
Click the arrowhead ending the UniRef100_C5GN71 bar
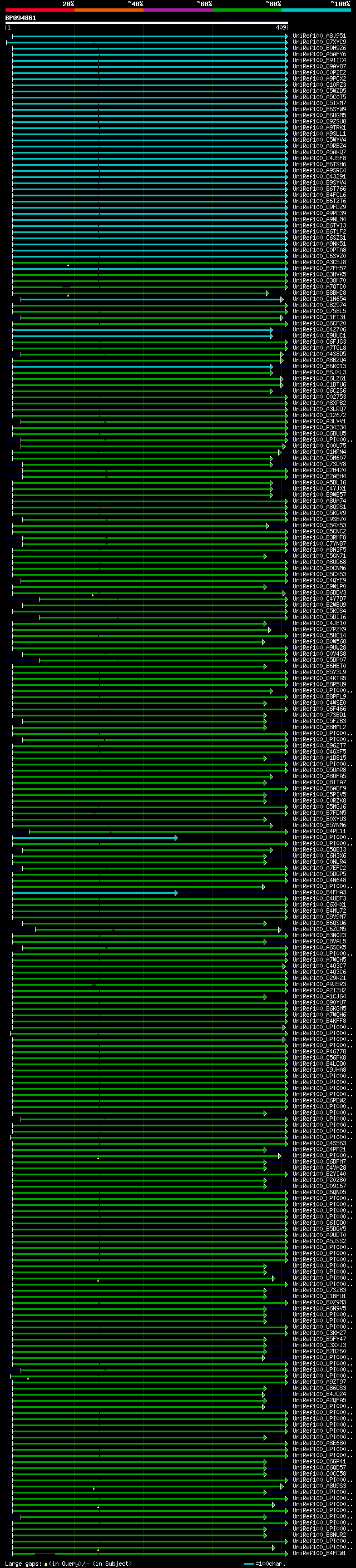pyautogui.click(x=265, y=556)
